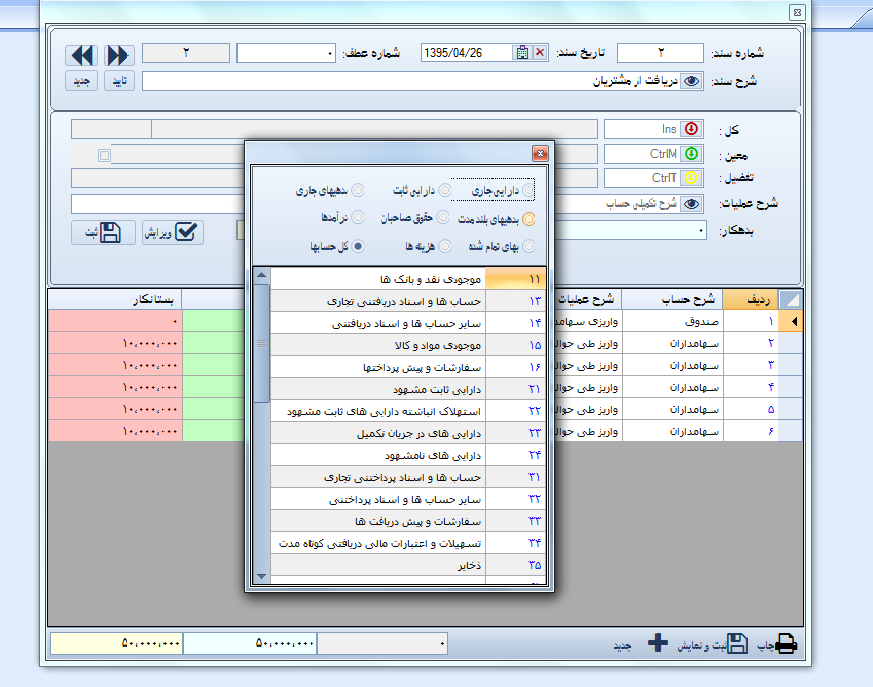Open the calendar date picker icon
Screen dimensions: 873x687
pyautogui.click(x=522, y=53)
